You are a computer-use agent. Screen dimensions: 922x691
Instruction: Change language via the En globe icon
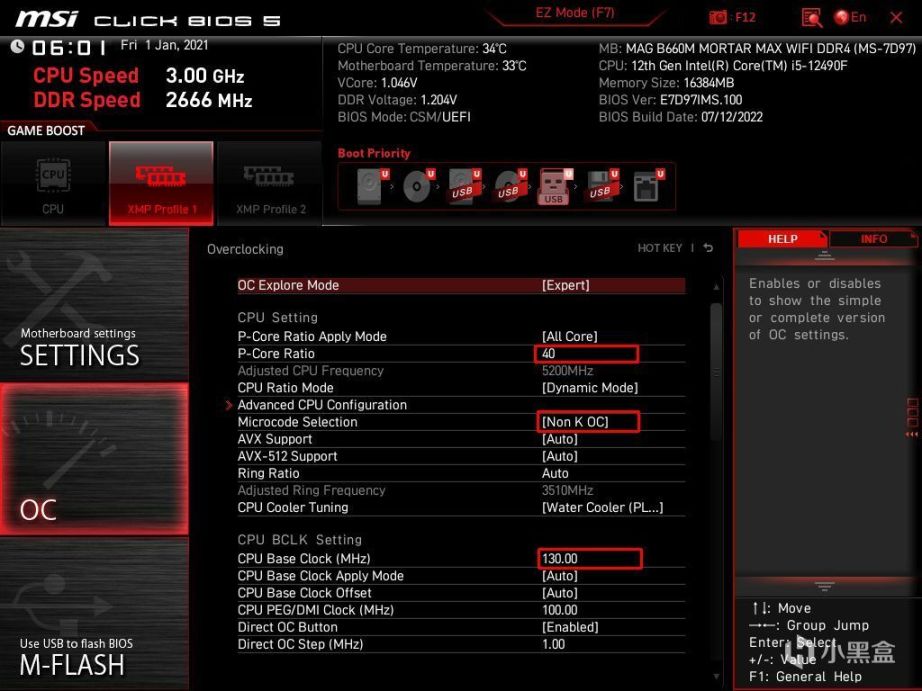click(x=850, y=17)
